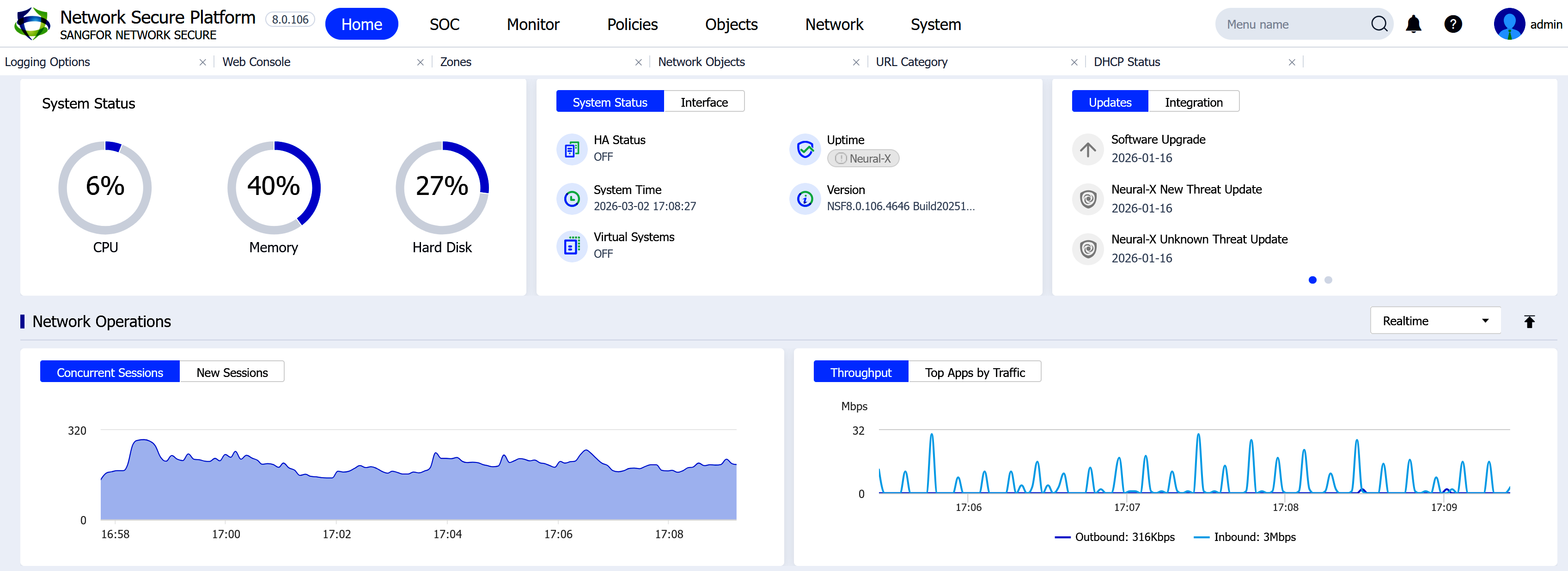Close the URL Category tab
This screenshot has height=571, width=1568.
click(1074, 62)
